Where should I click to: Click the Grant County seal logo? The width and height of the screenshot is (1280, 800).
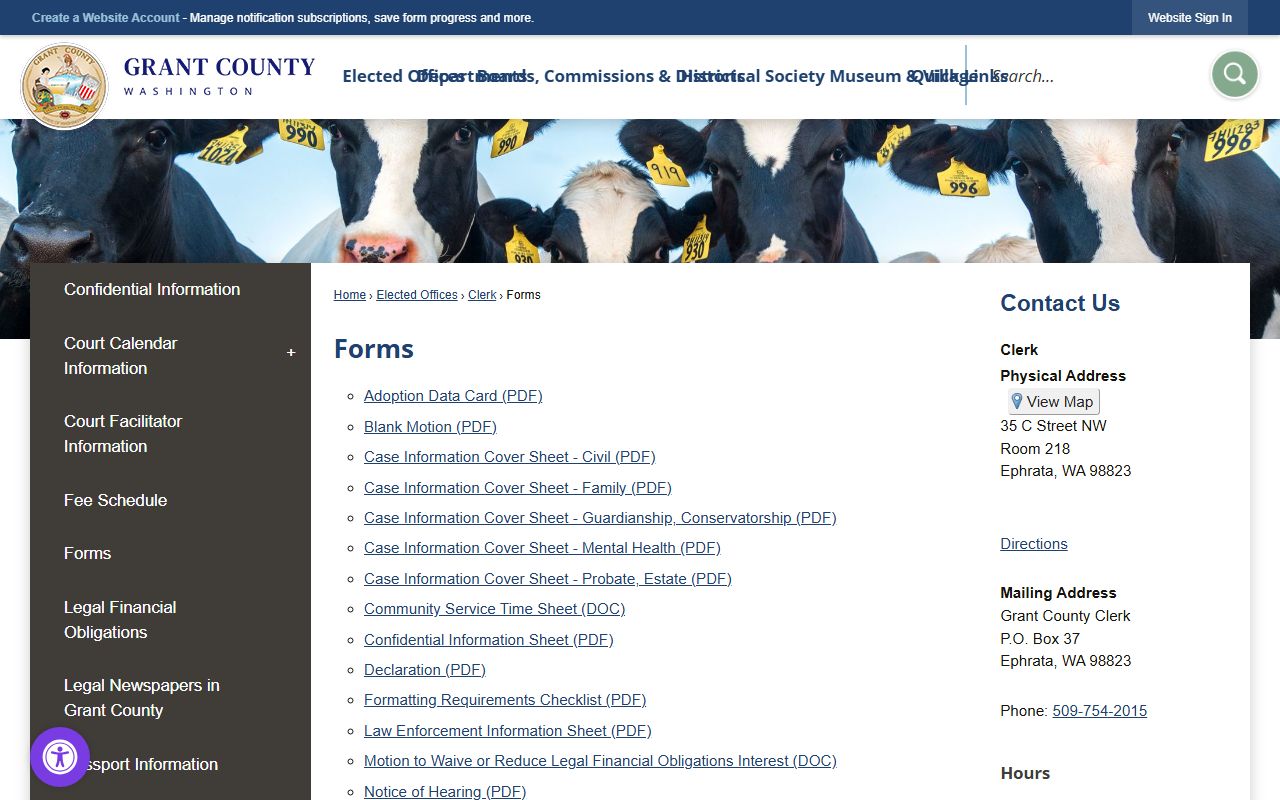point(64,86)
